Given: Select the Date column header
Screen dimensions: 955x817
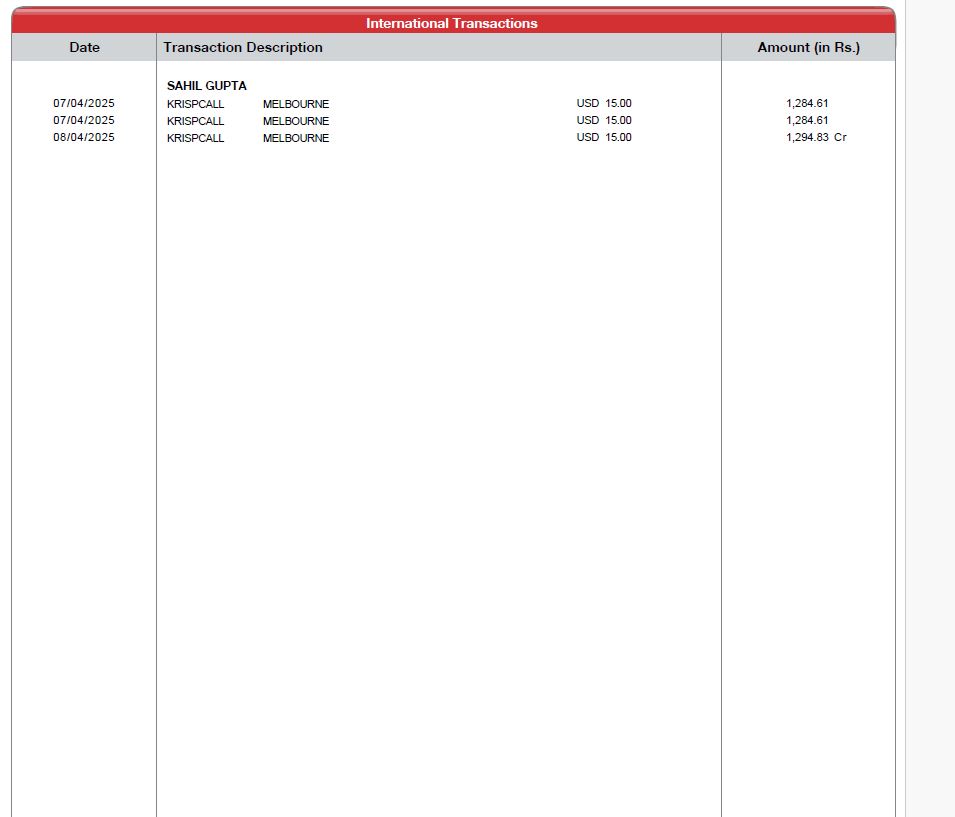Looking at the screenshot, I should click(84, 48).
